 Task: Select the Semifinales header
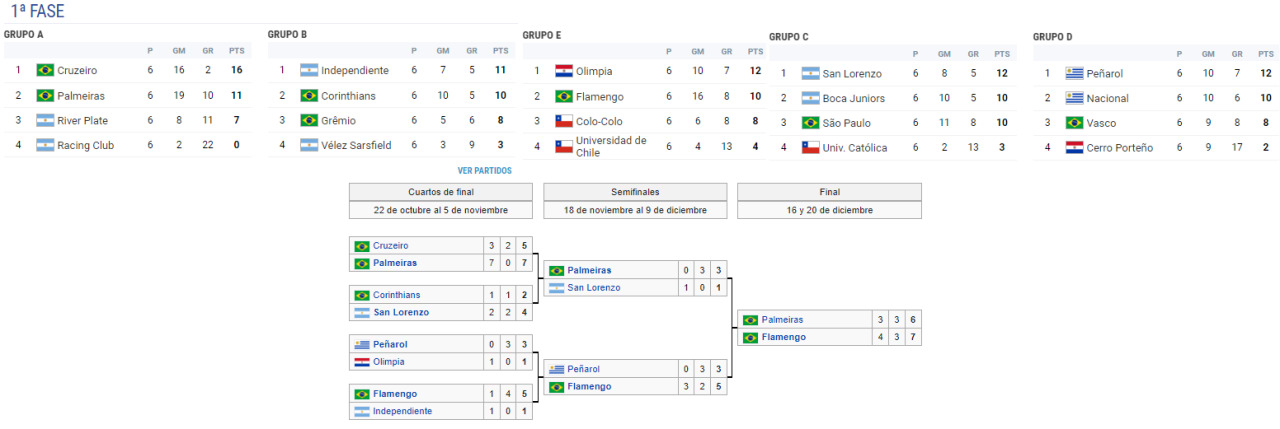[x=635, y=192]
